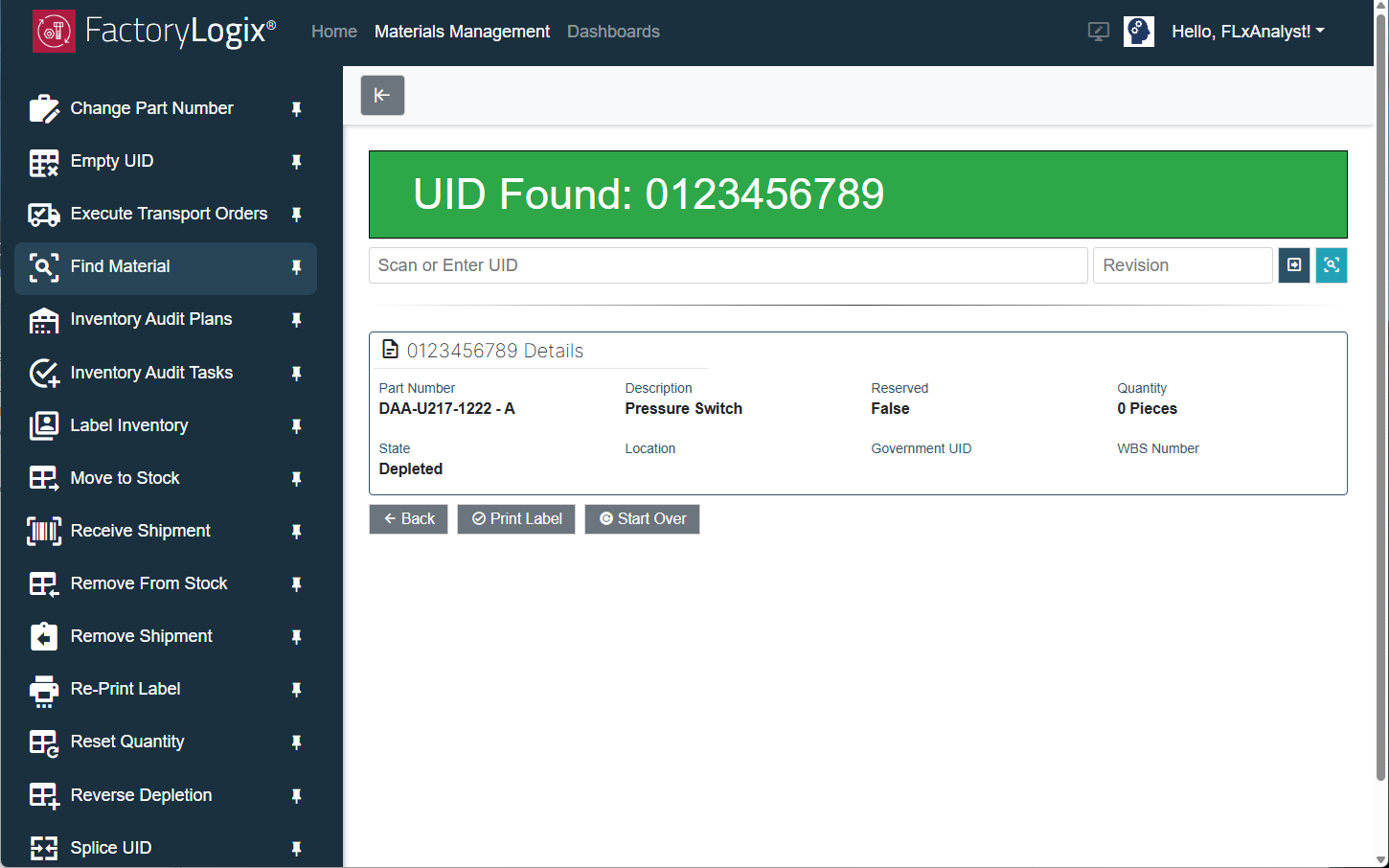Open the FLxAnalyst user dropdown menu

pyautogui.click(x=1247, y=31)
